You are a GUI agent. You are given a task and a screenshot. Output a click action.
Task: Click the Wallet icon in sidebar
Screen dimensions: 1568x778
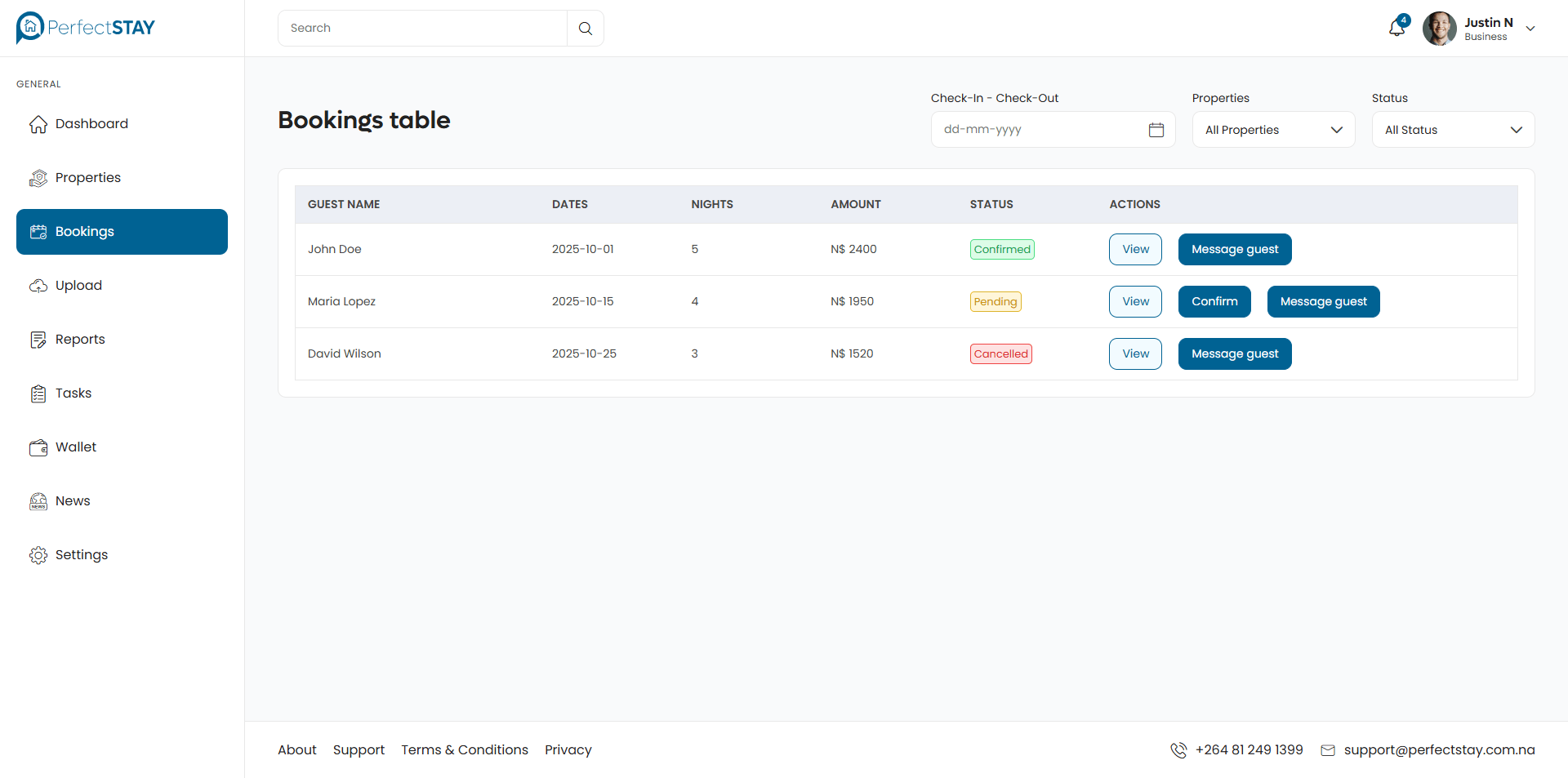point(38,447)
